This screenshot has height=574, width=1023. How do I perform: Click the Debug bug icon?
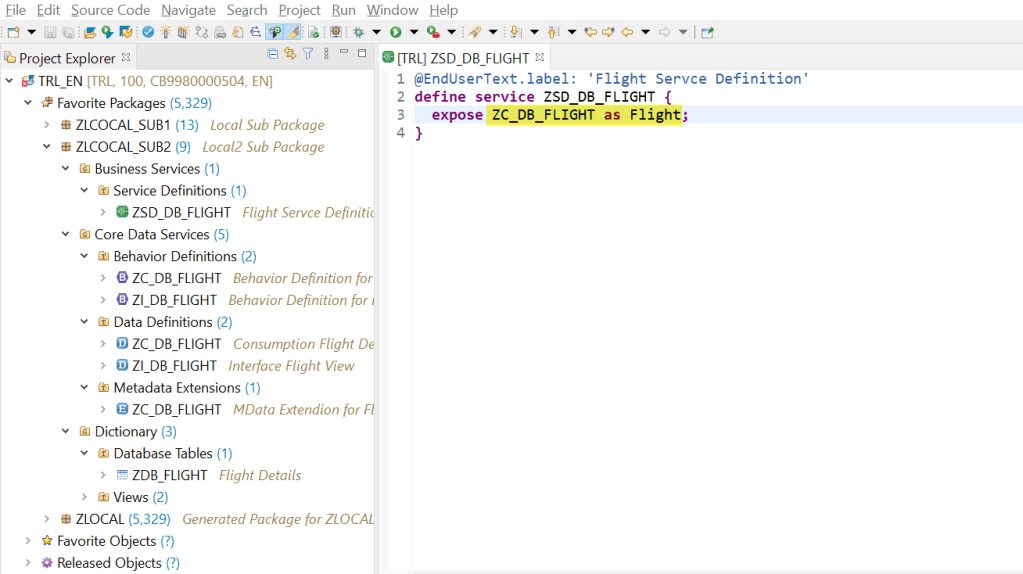[359, 32]
